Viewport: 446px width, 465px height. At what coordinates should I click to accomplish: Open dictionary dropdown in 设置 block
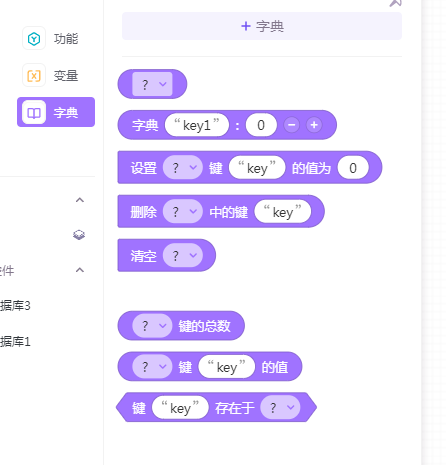[183, 167]
